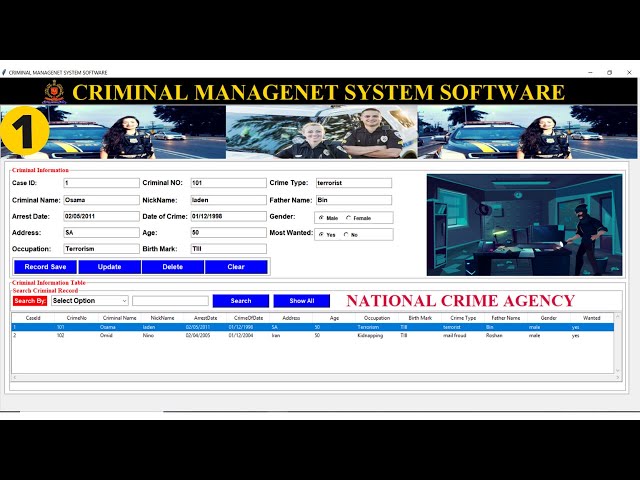Click the Father Name column header
640x480 pixels.
506,318
